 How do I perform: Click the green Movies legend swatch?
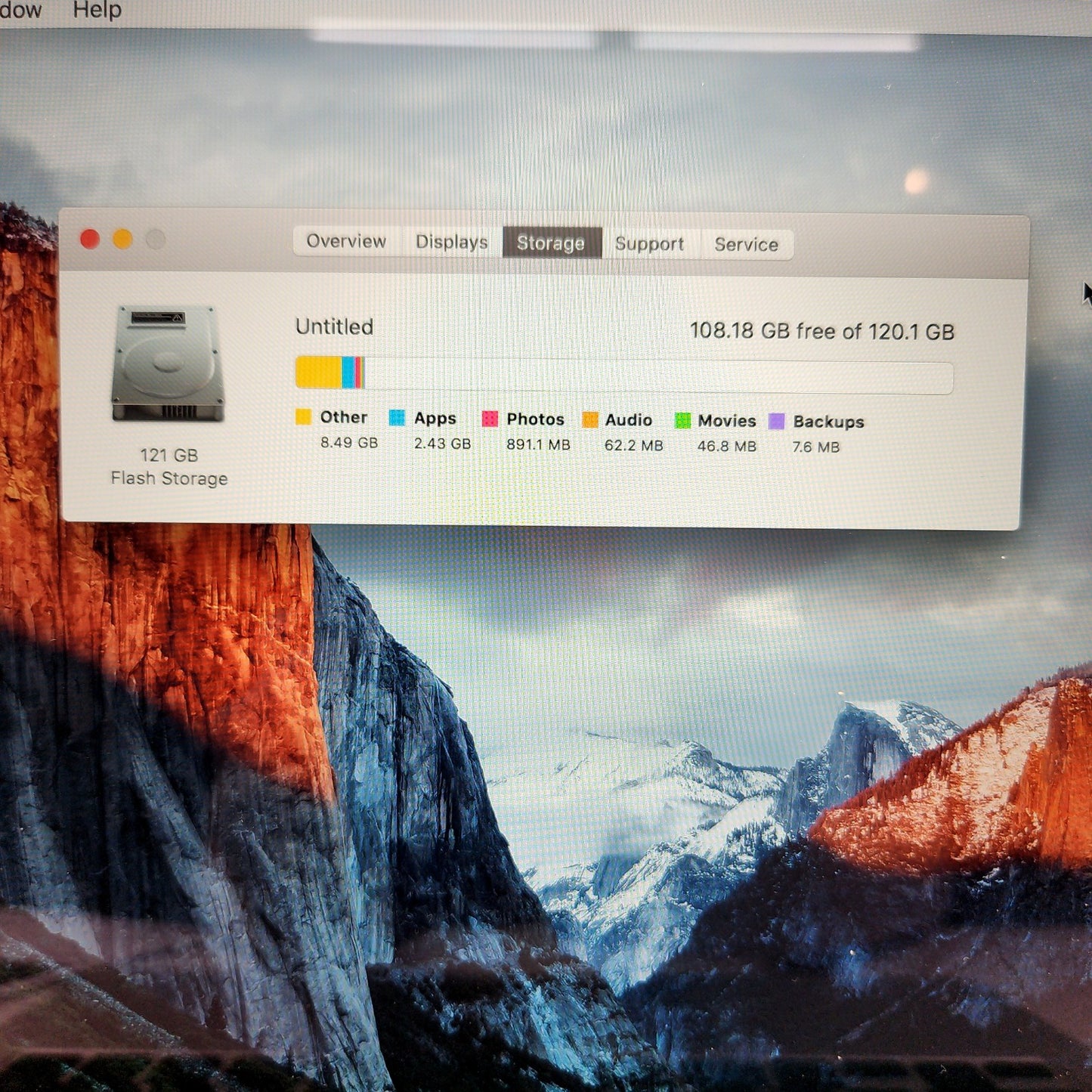(682, 421)
